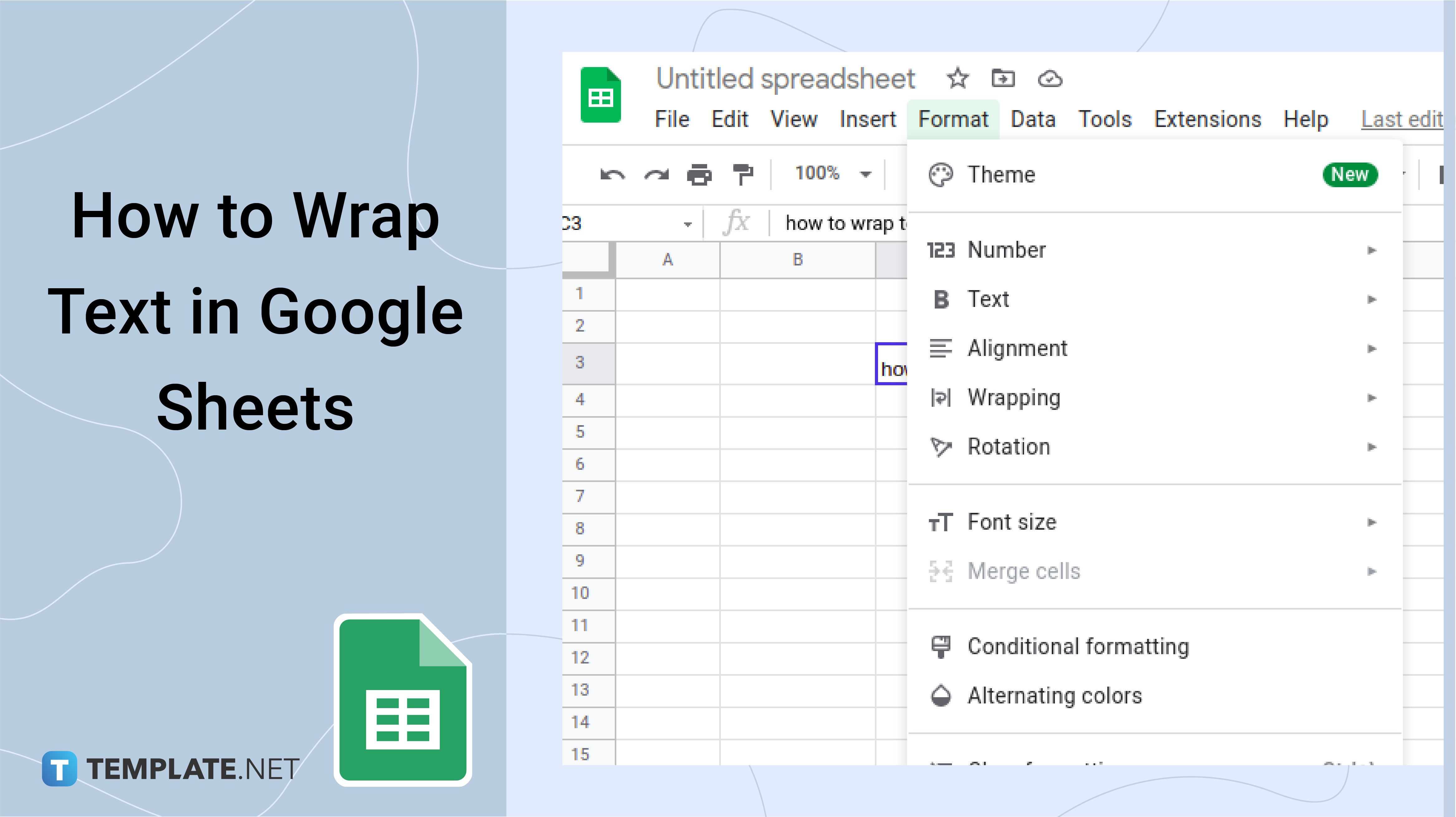Click Alternating colors menu item
Image resolution: width=1456 pixels, height=817 pixels.
(1055, 695)
